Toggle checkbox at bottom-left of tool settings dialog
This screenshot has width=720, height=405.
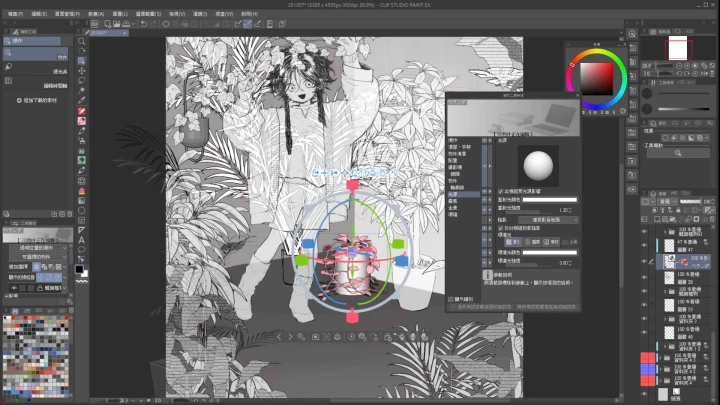[450, 297]
